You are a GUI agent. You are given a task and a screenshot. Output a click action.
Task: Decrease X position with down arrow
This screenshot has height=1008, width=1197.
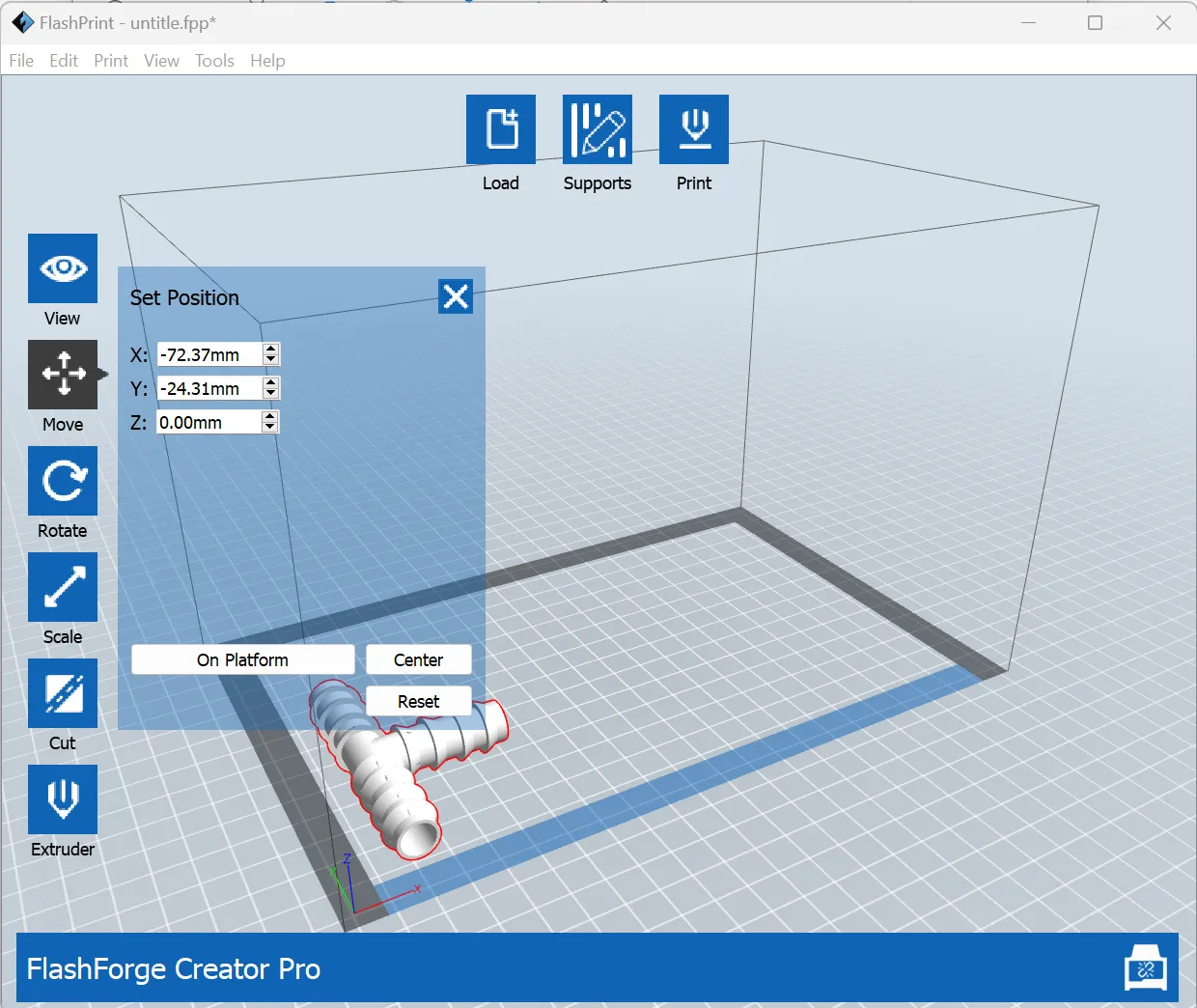click(x=271, y=360)
